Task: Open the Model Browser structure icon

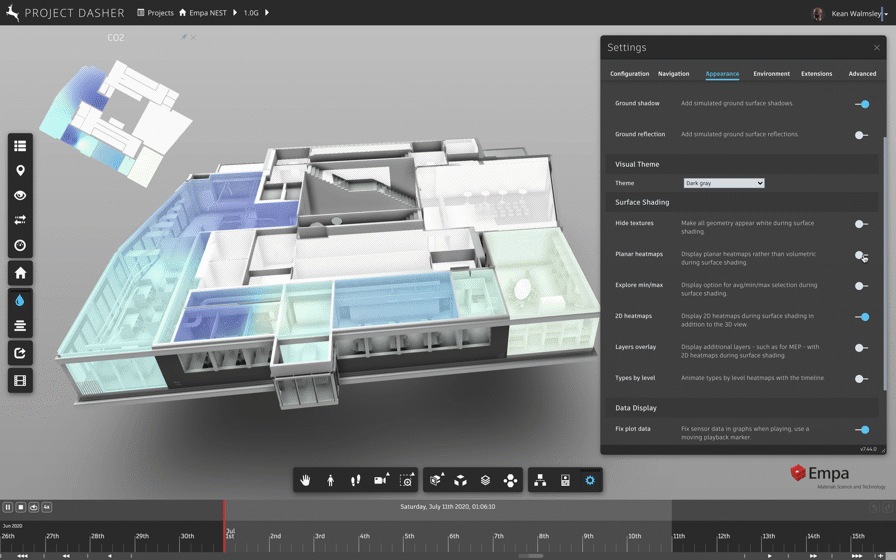Action: [x=540, y=481]
